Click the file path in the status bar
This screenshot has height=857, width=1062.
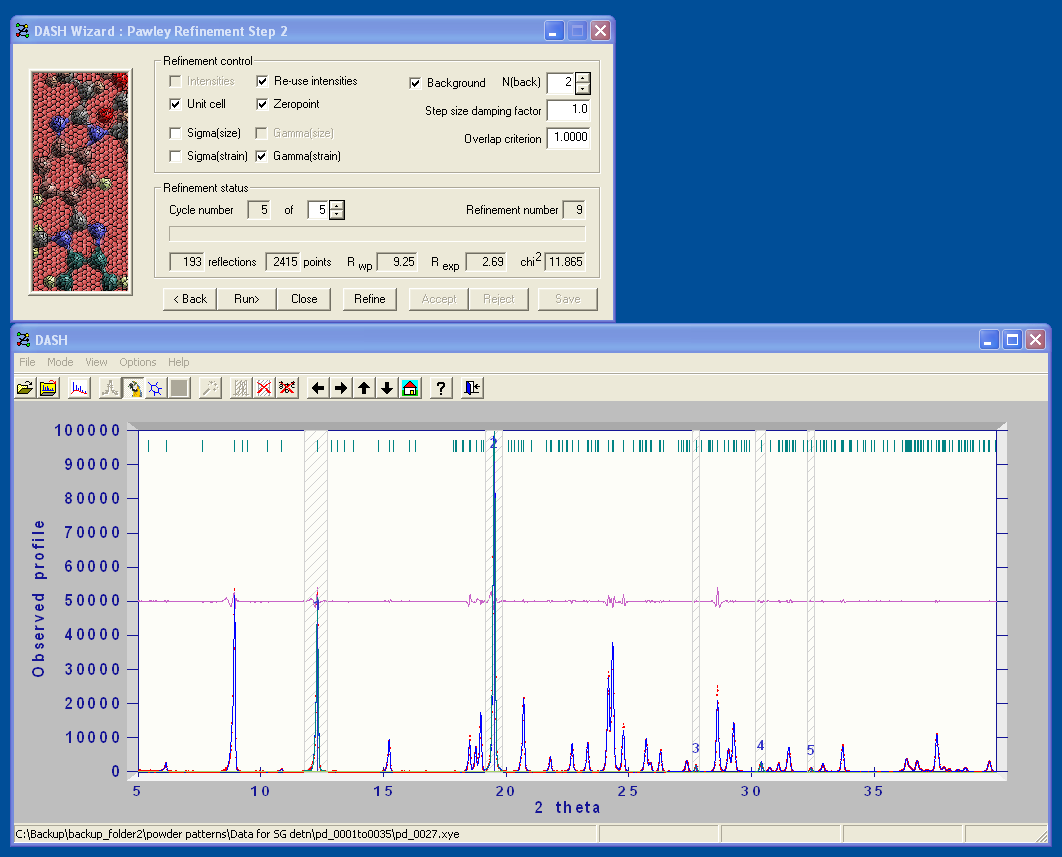(237, 834)
